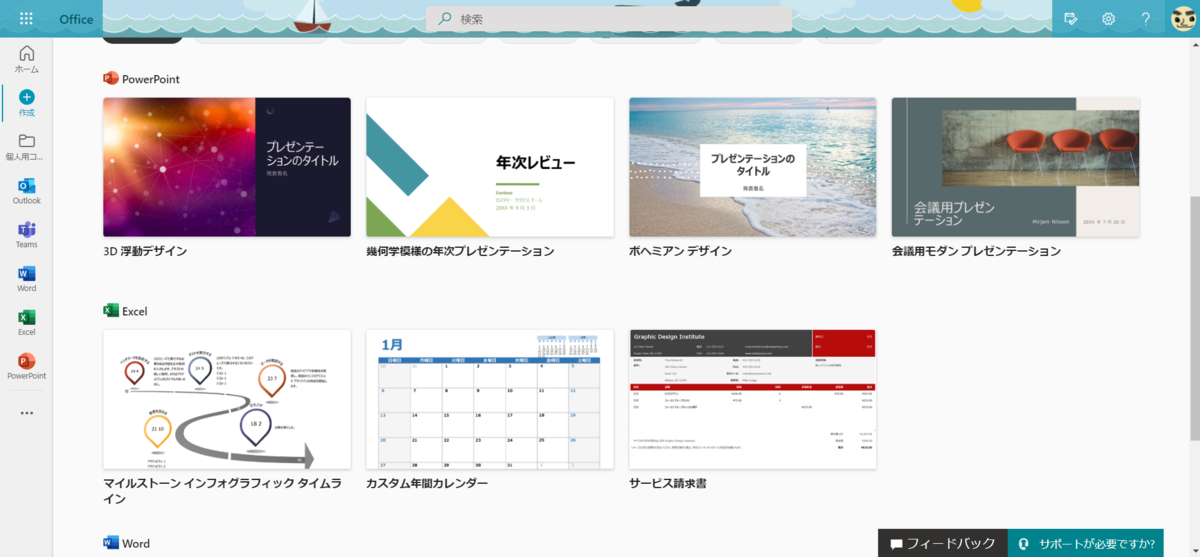The height and width of the screenshot is (557, 1200).
Task: Click the ボヘミアン デザイン title text
Action: coord(681,251)
